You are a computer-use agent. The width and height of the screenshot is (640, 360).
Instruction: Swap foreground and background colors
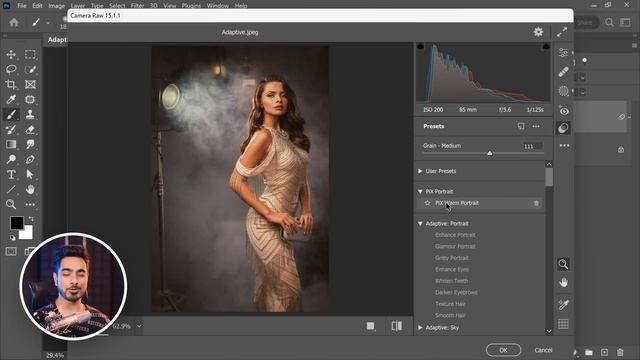[x=31, y=219]
